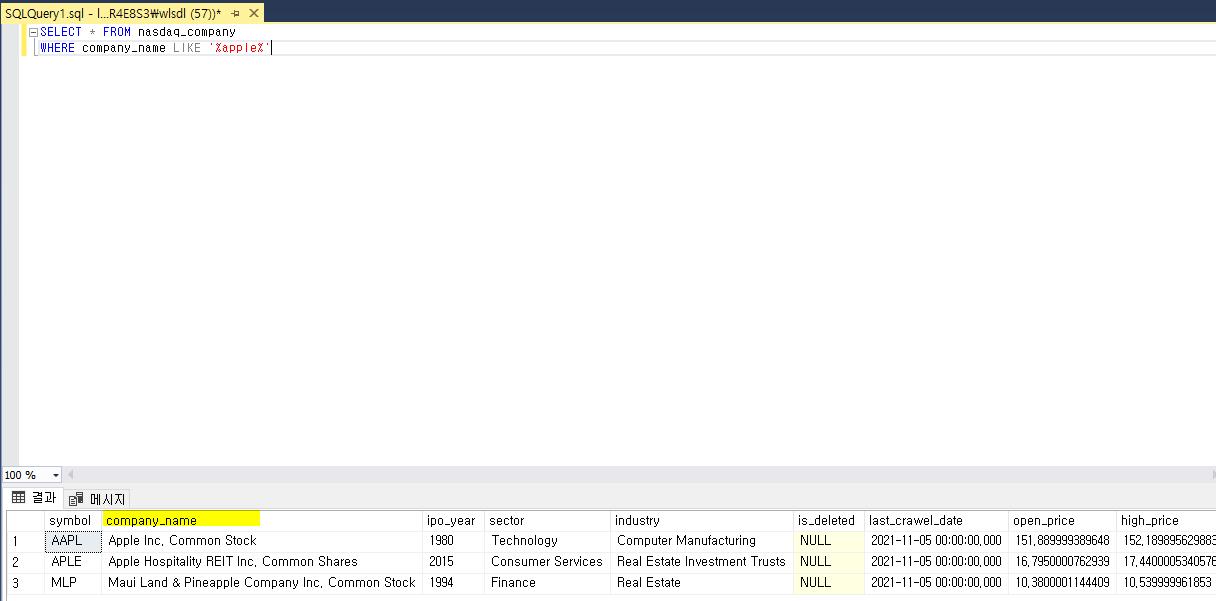Viewport: 1216px width, 601px height.
Task: Click the industry column header
Action: click(702, 520)
